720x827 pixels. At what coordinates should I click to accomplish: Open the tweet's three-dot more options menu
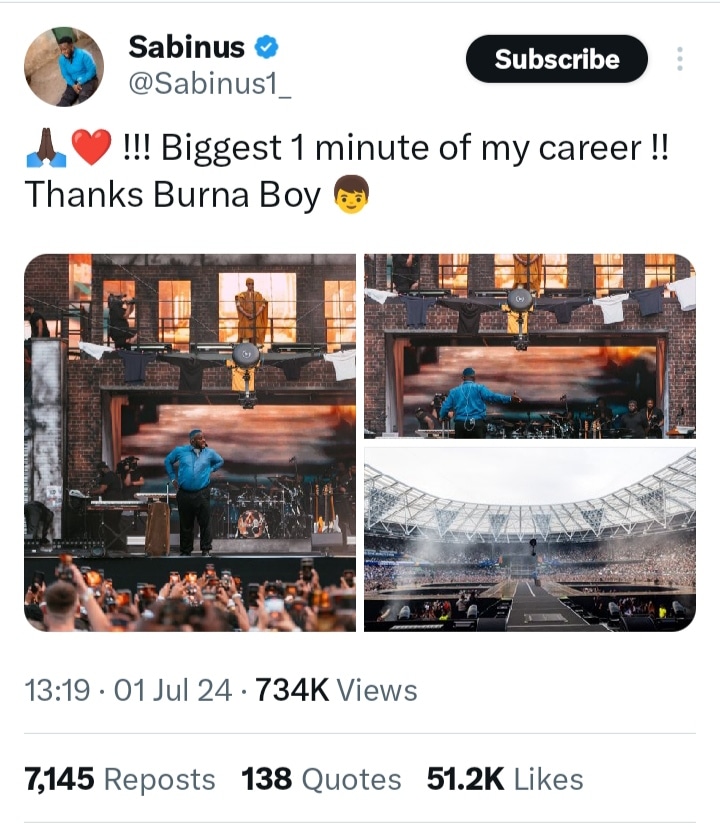click(x=680, y=59)
